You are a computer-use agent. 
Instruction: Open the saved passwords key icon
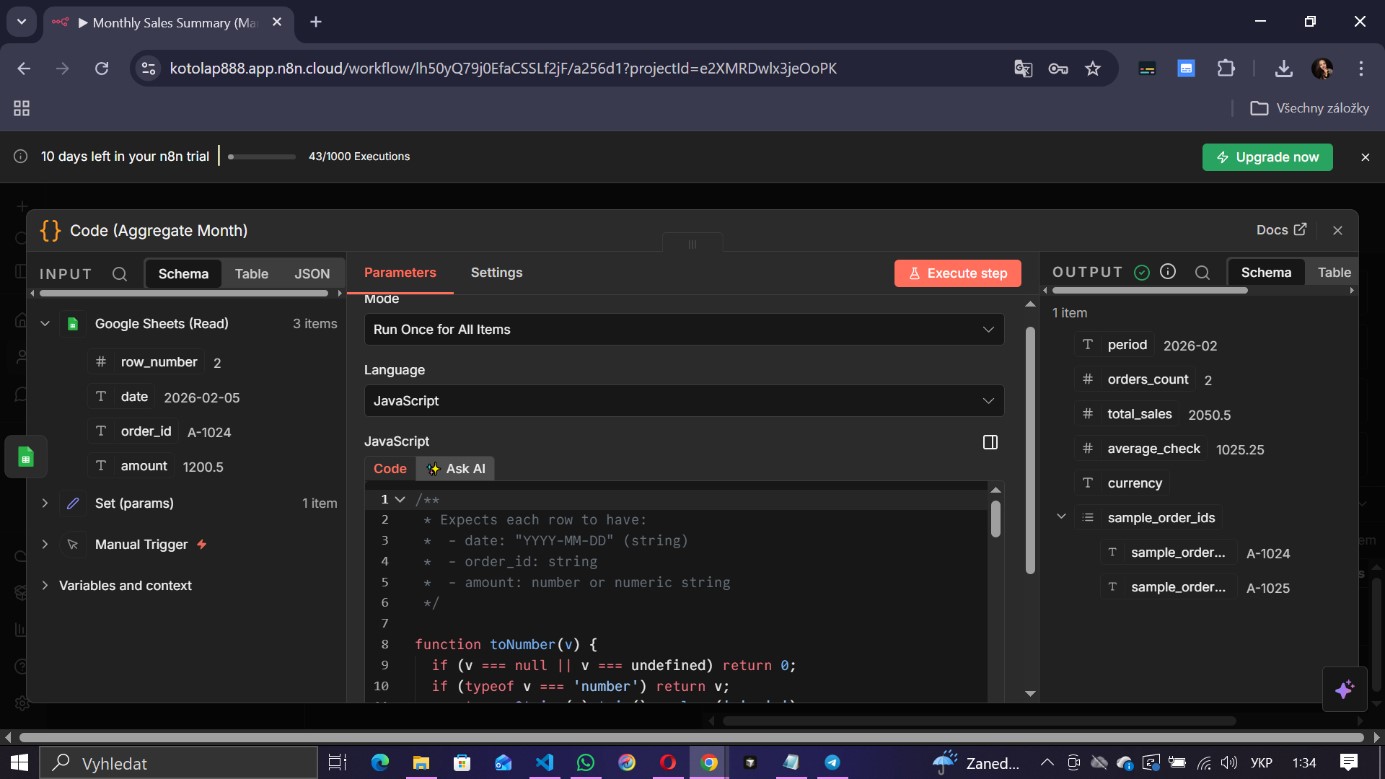point(1058,69)
